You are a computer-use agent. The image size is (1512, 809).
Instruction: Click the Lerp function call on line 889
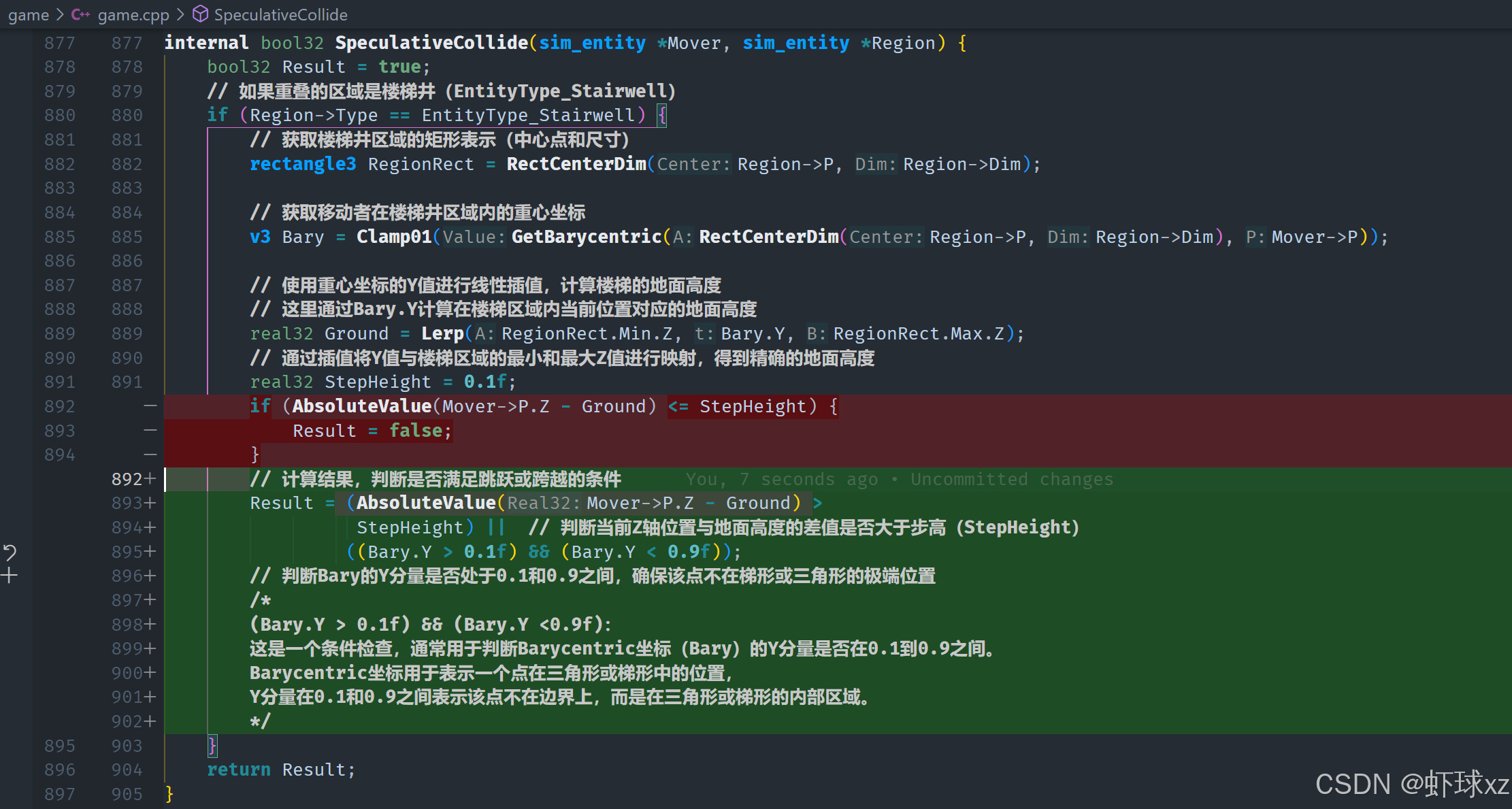click(x=442, y=333)
